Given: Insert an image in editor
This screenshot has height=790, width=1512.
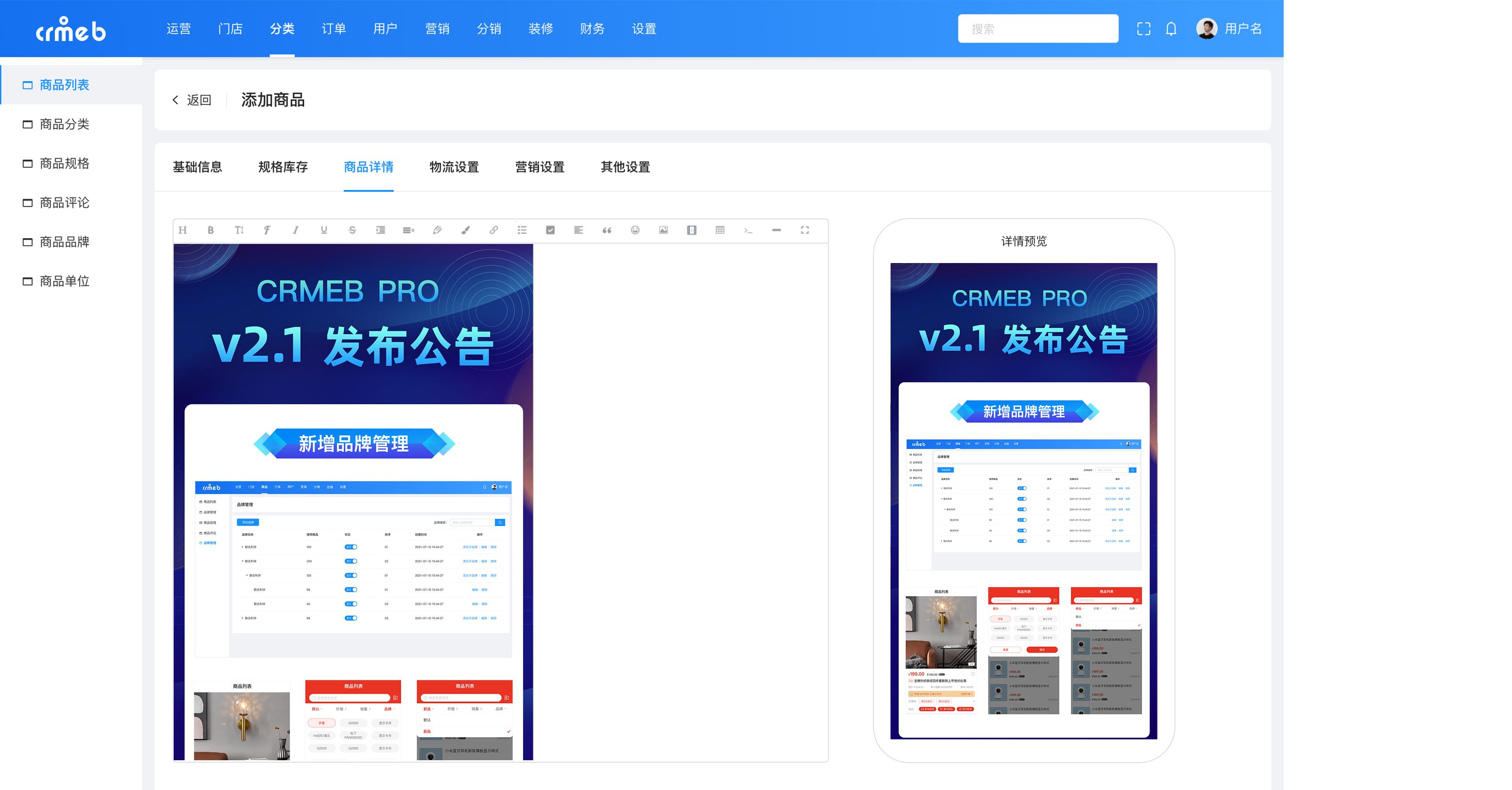Looking at the screenshot, I should 663,230.
